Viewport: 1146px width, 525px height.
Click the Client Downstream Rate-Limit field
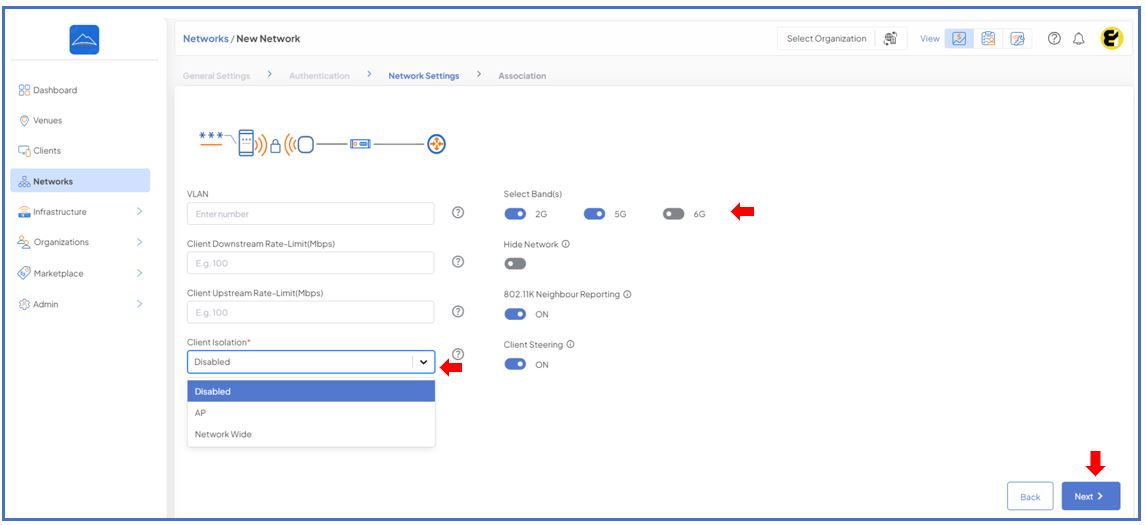tap(311, 262)
